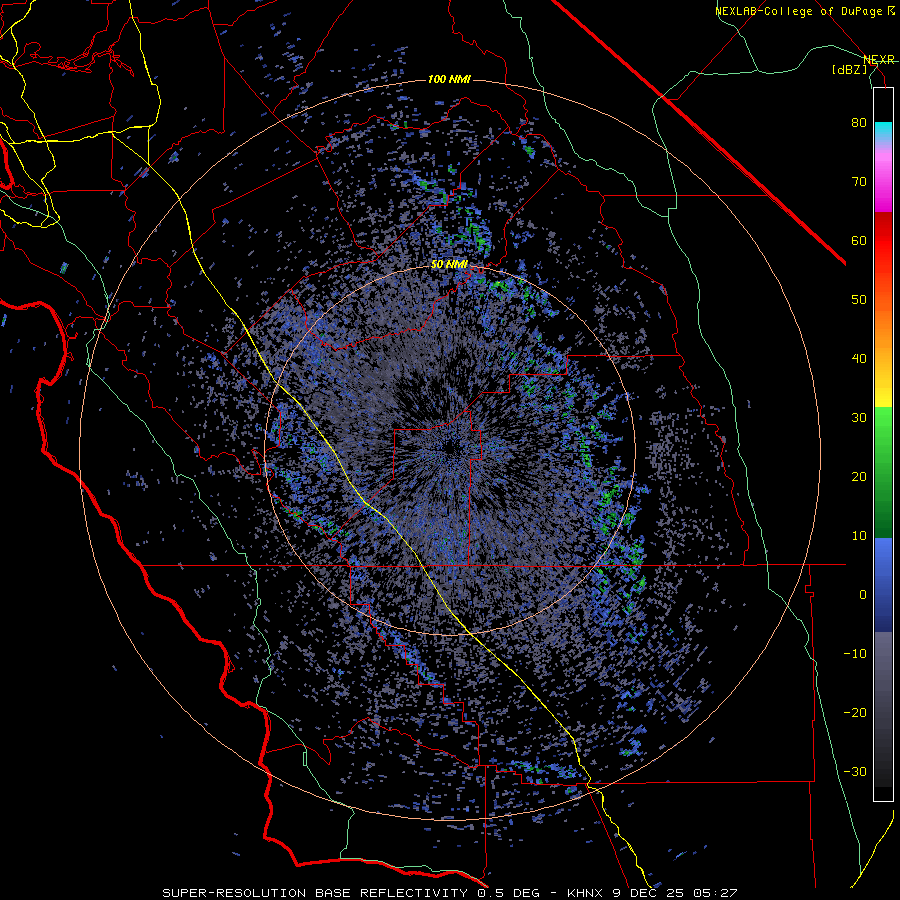The image size is (900, 900).
Task: Click the NEXLAB-College of DuPage watermark text
Action: 798,11
